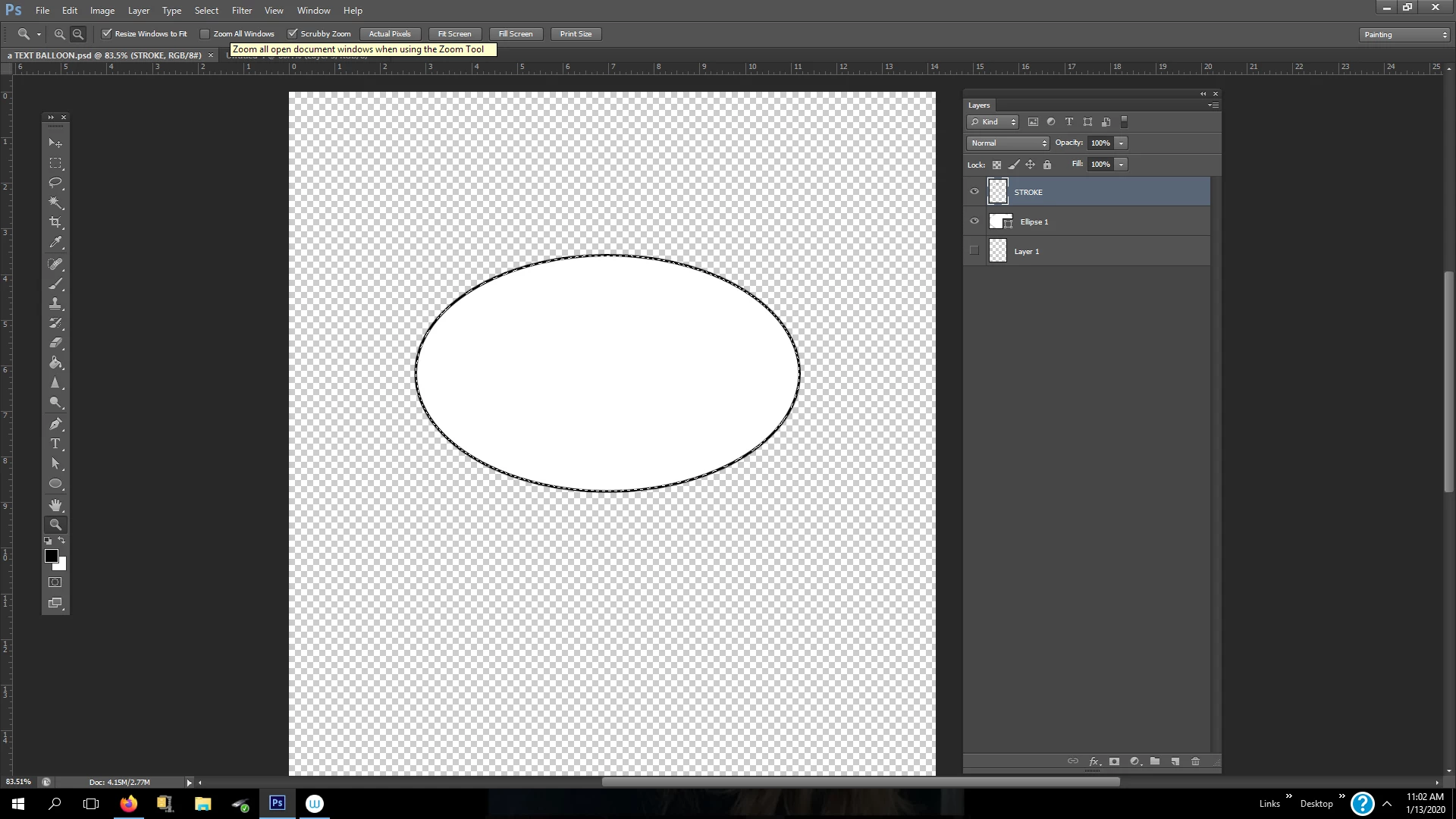
Task: Open the Filter menu
Action: [241, 11]
